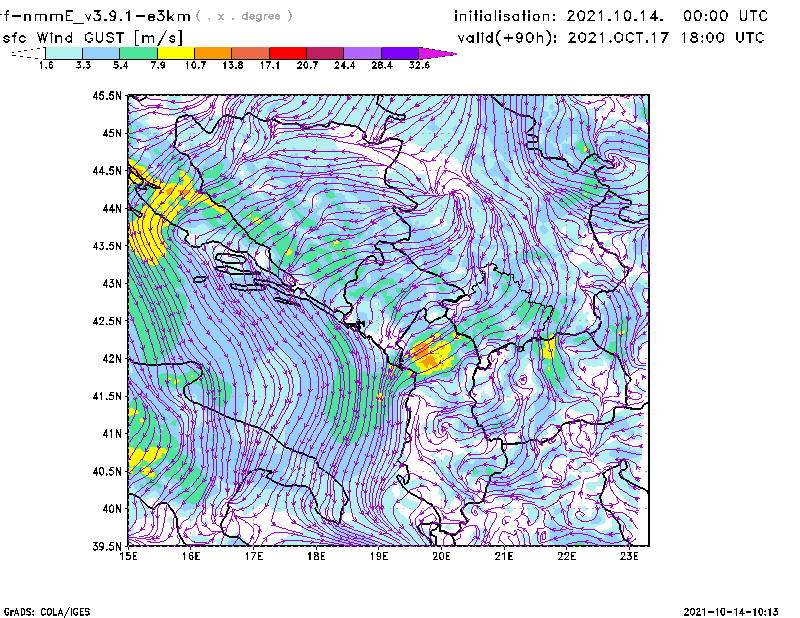Click latitude label 41.5N

click(107, 396)
